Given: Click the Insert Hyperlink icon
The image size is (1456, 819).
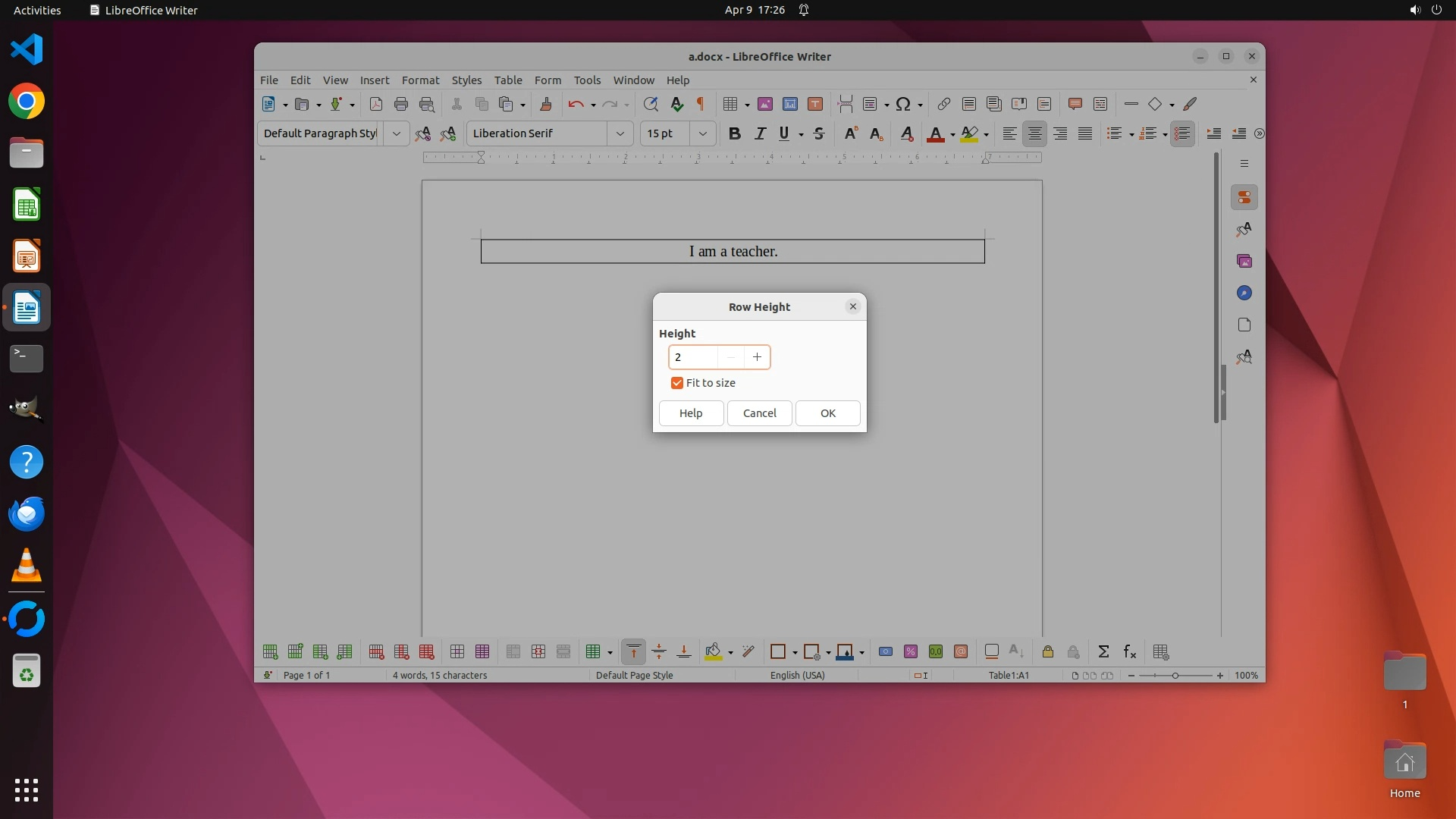Looking at the screenshot, I should pyautogui.click(x=943, y=104).
